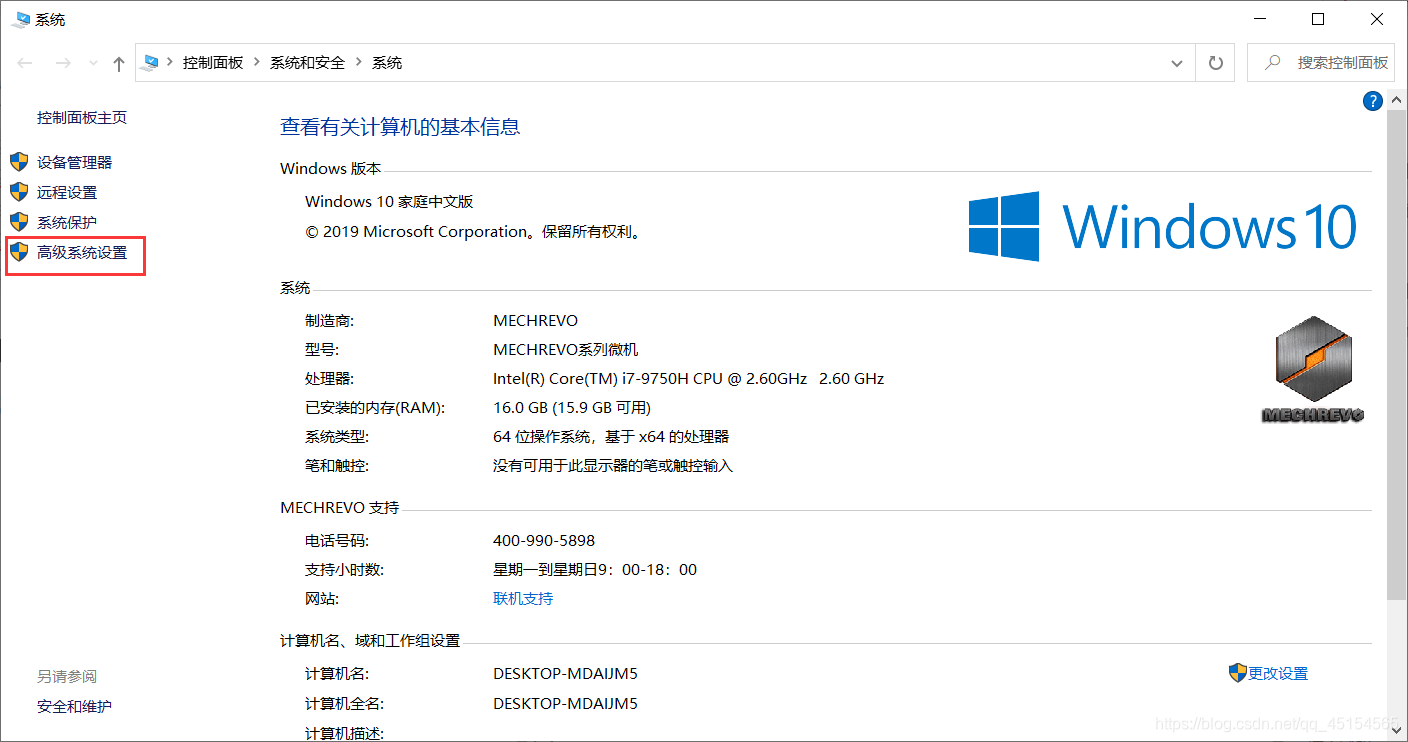This screenshot has width=1408, height=742.
Task: Click the Windows 10 logo image
Action: [x=1163, y=226]
